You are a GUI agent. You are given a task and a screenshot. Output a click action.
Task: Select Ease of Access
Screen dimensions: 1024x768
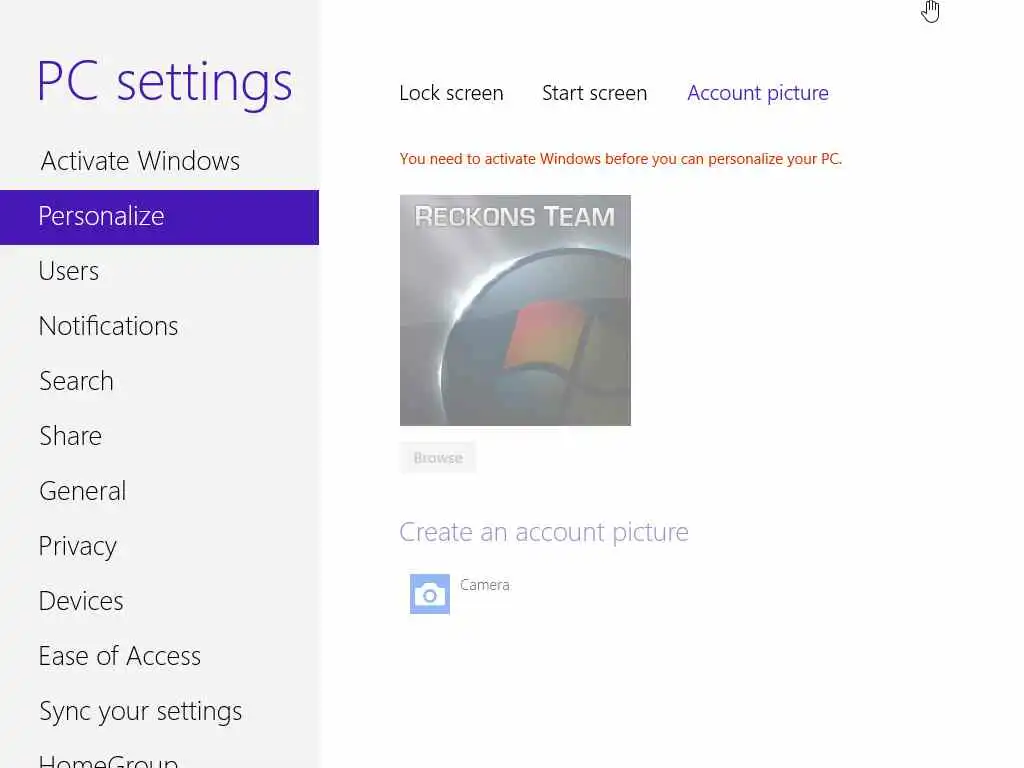(x=120, y=656)
